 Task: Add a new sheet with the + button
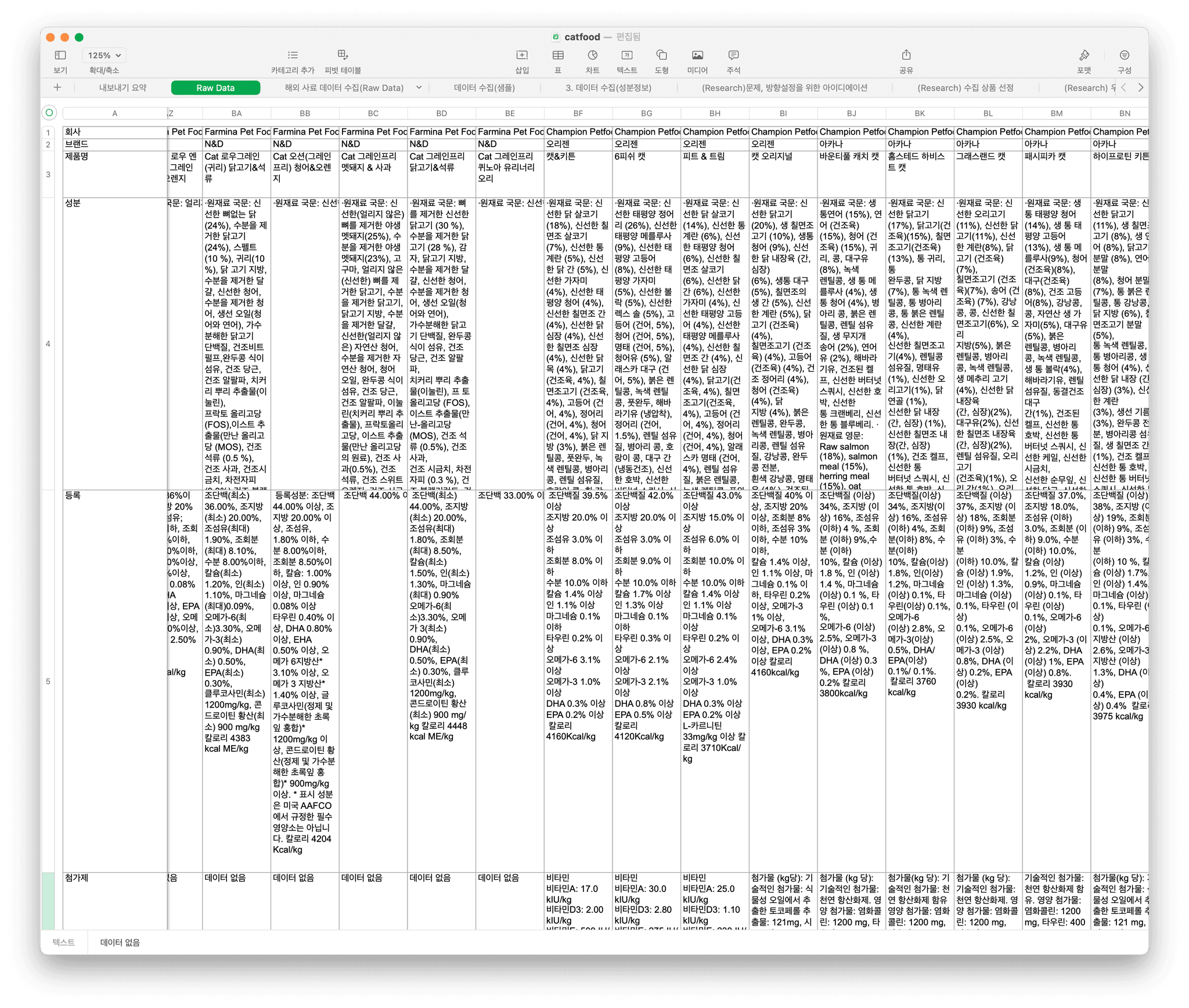tap(57, 88)
